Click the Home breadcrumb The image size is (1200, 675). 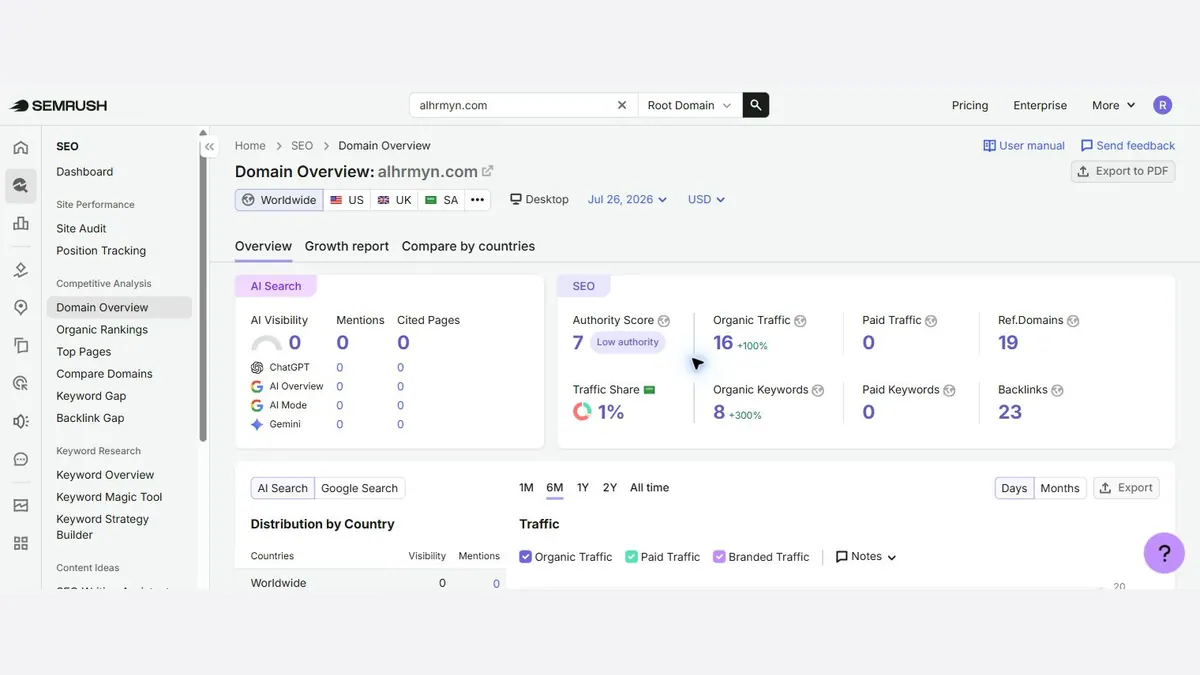(250, 146)
